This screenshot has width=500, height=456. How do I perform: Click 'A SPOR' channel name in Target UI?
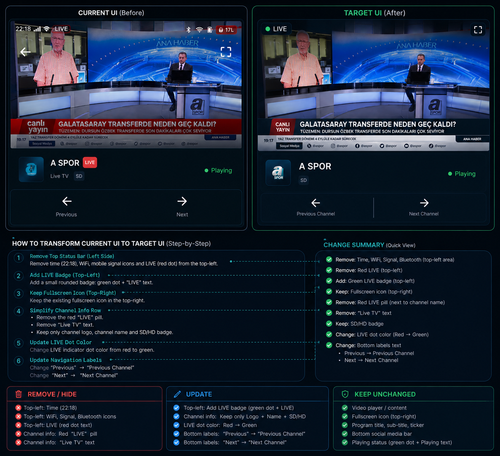coord(315,166)
